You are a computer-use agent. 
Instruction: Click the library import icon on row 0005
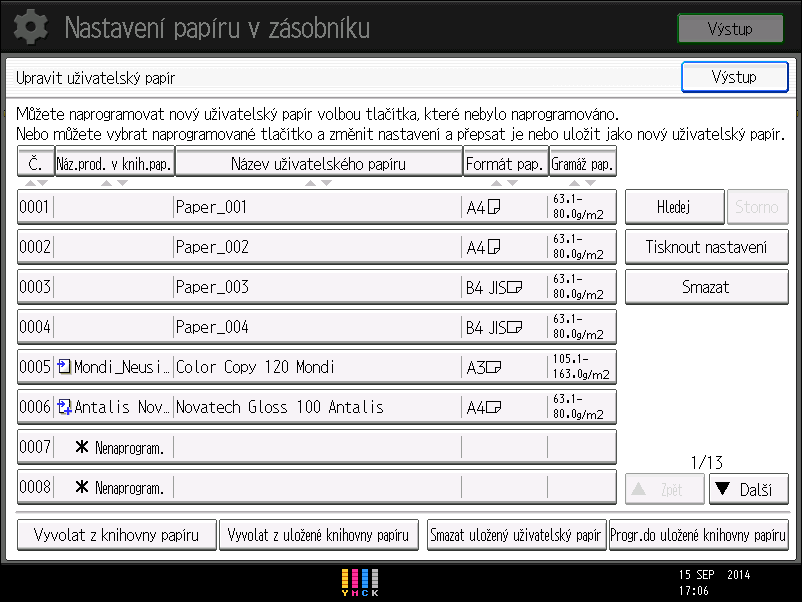pyautogui.click(x=64, y=366)
